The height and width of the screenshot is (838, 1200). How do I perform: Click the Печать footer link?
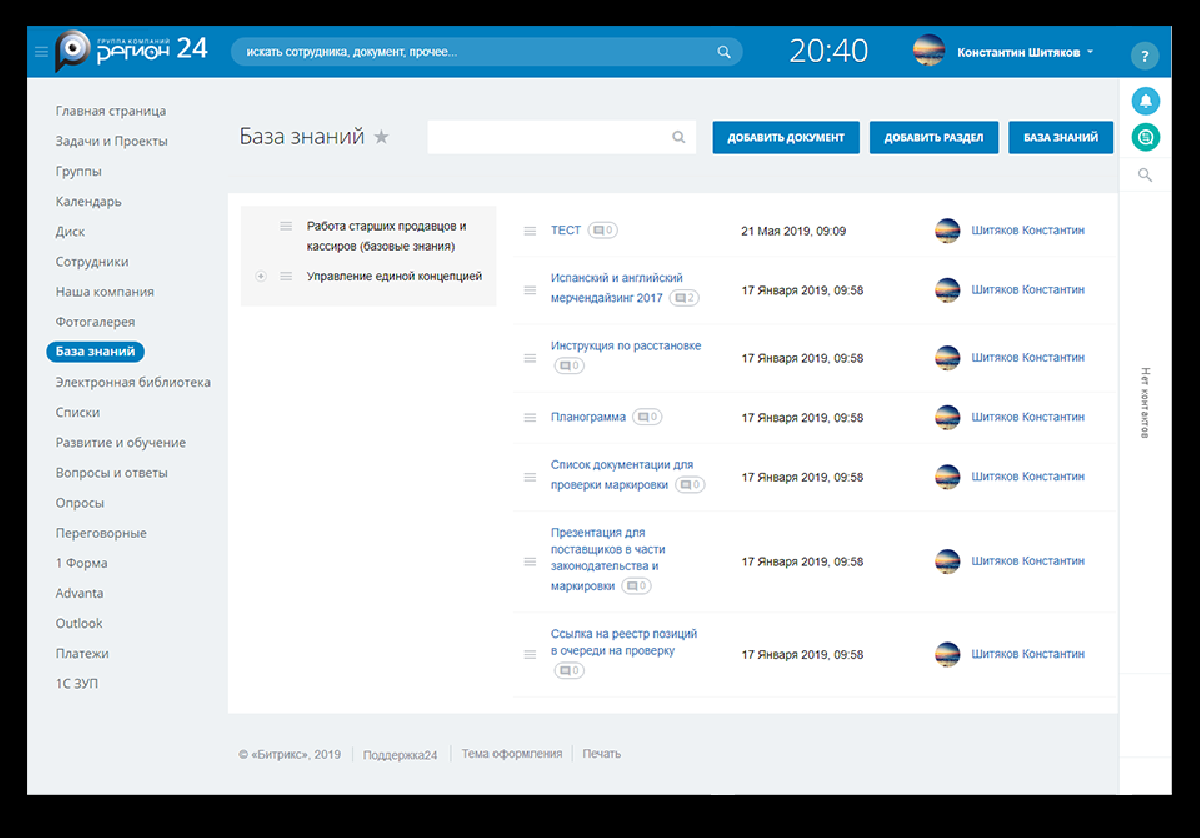[601, 754]
